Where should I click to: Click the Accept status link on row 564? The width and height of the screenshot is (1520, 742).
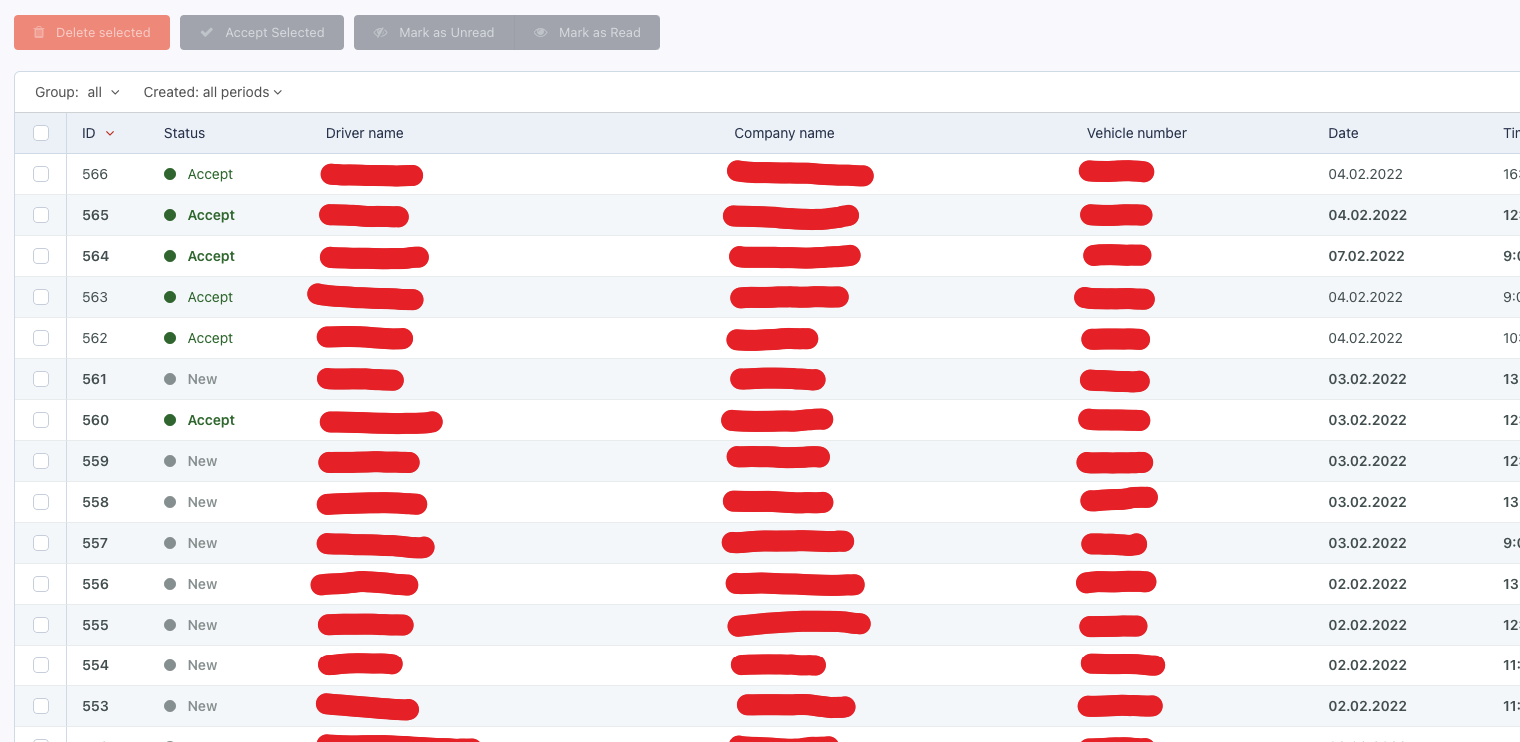click(x=211, y=255)
